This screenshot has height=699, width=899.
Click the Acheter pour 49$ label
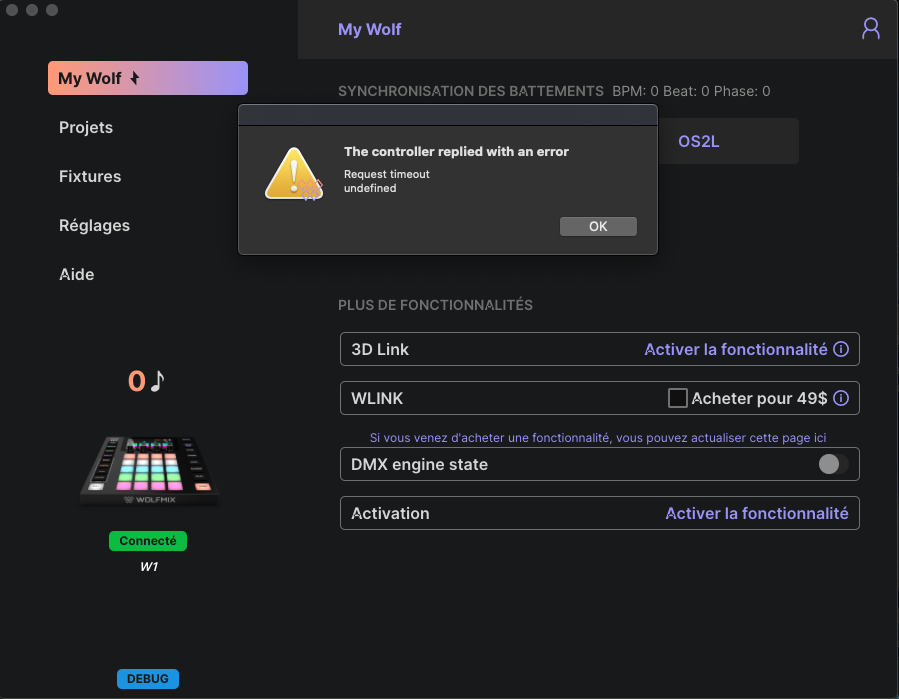click(759, 399)
